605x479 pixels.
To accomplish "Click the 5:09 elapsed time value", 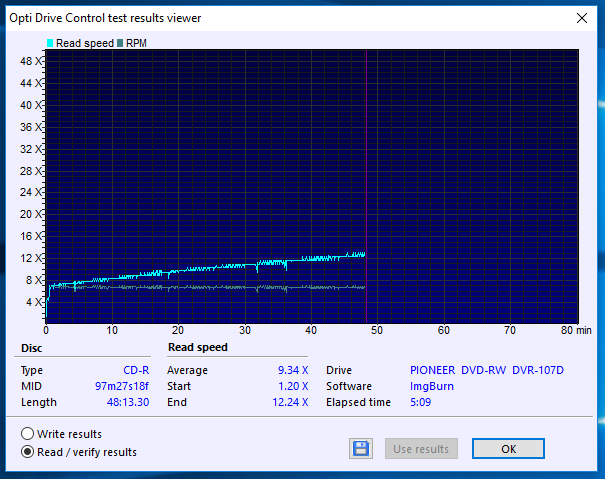I will coord(421,402).
